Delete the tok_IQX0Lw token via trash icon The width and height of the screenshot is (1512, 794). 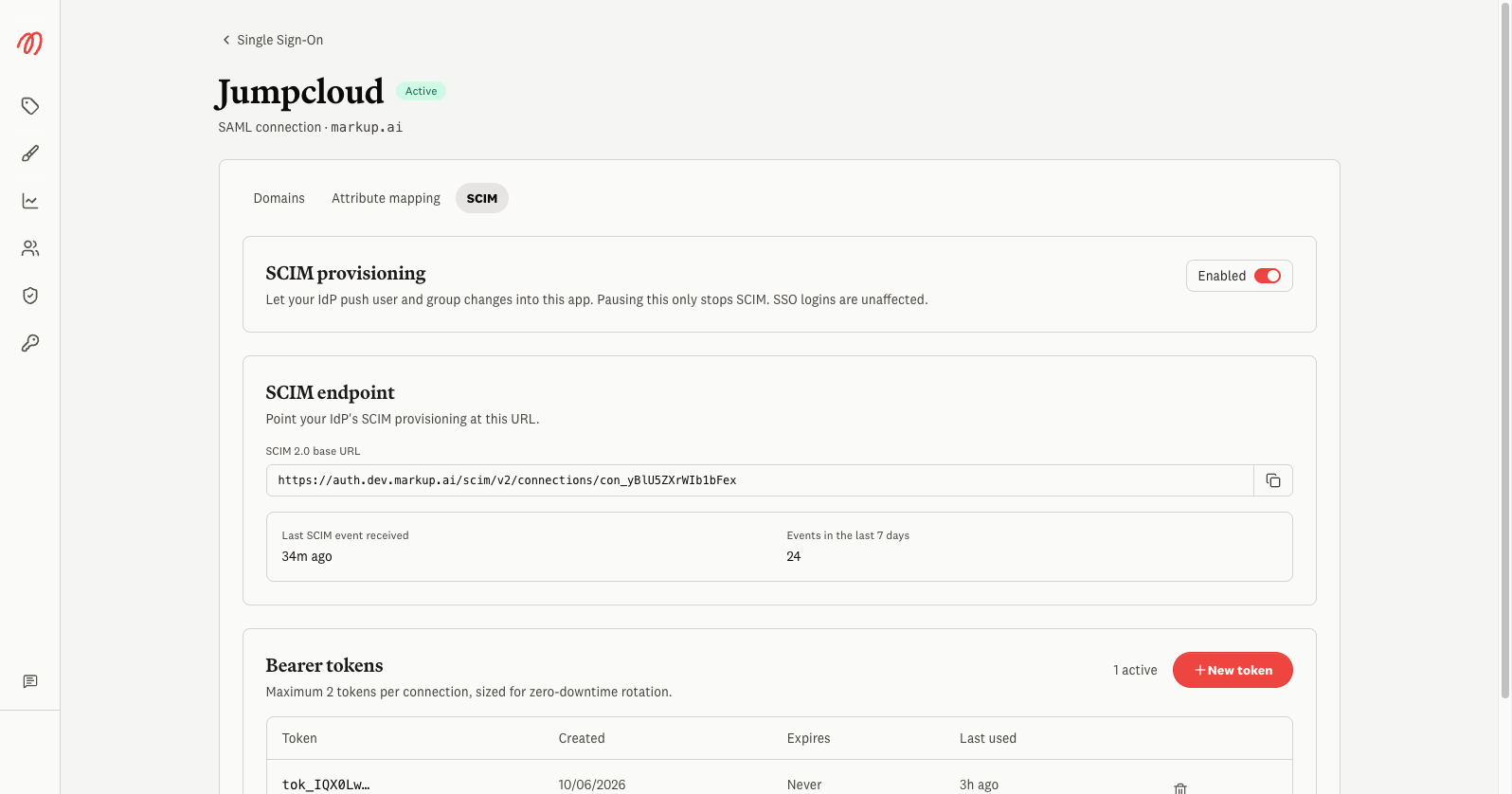pyautogui.click(x=1180, y=788)
